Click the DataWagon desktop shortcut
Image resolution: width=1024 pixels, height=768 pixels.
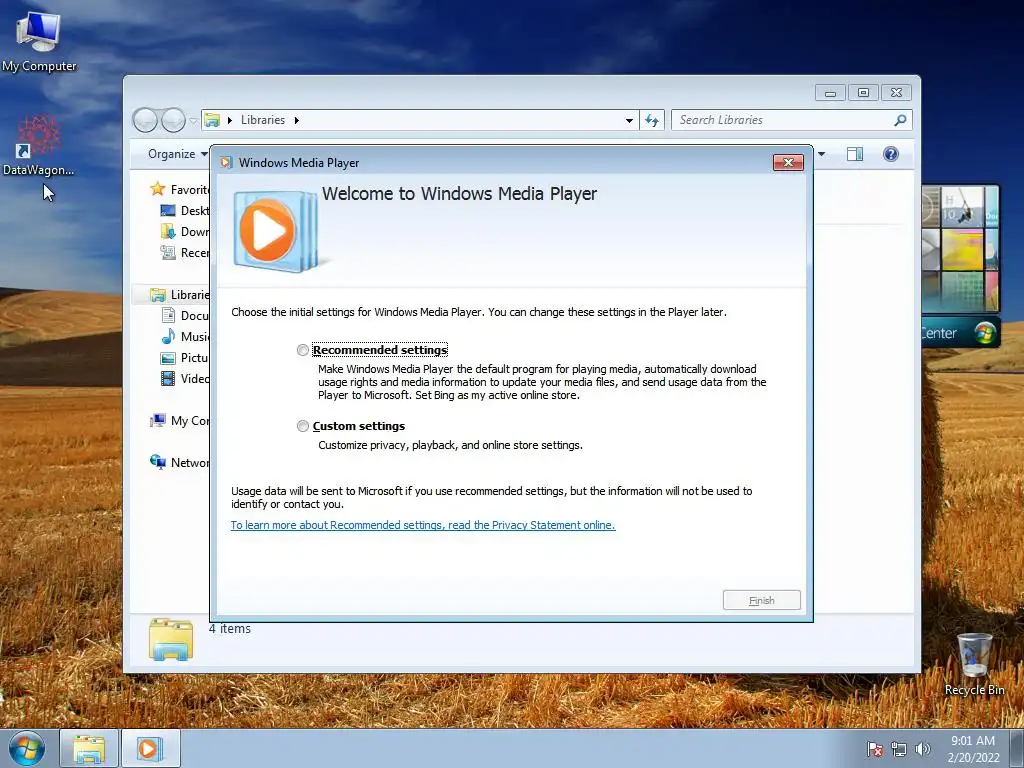(x=38, y=145)
